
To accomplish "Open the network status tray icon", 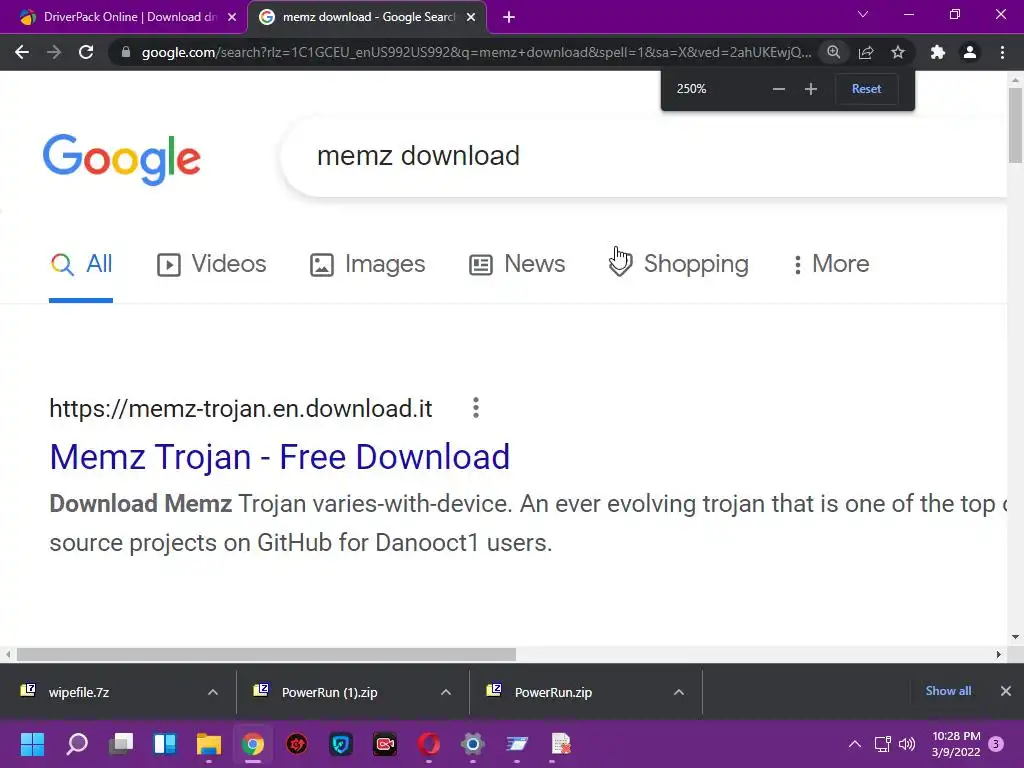I will [882, 744].
